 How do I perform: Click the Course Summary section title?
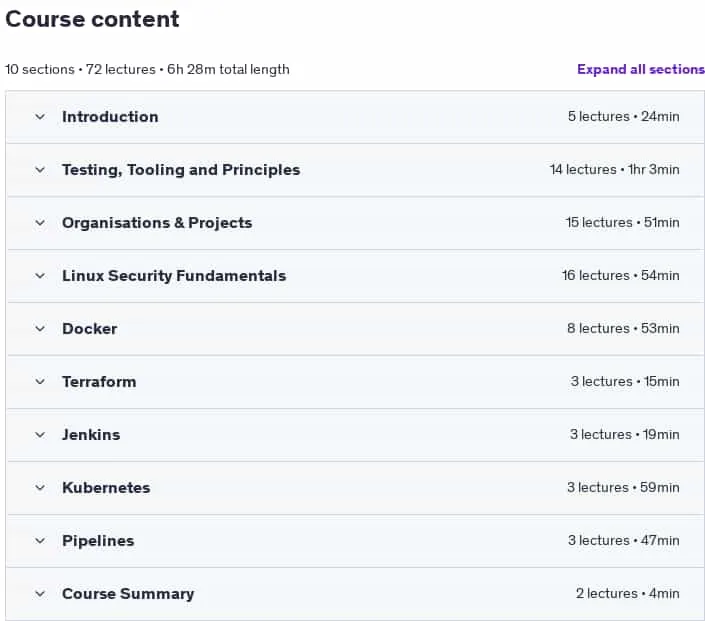128,594
